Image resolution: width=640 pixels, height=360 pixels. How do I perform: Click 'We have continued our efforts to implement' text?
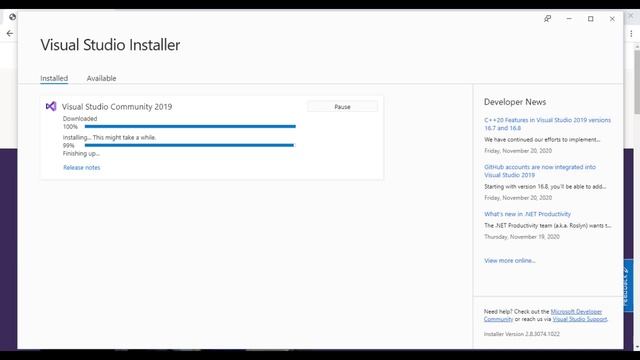542,140
